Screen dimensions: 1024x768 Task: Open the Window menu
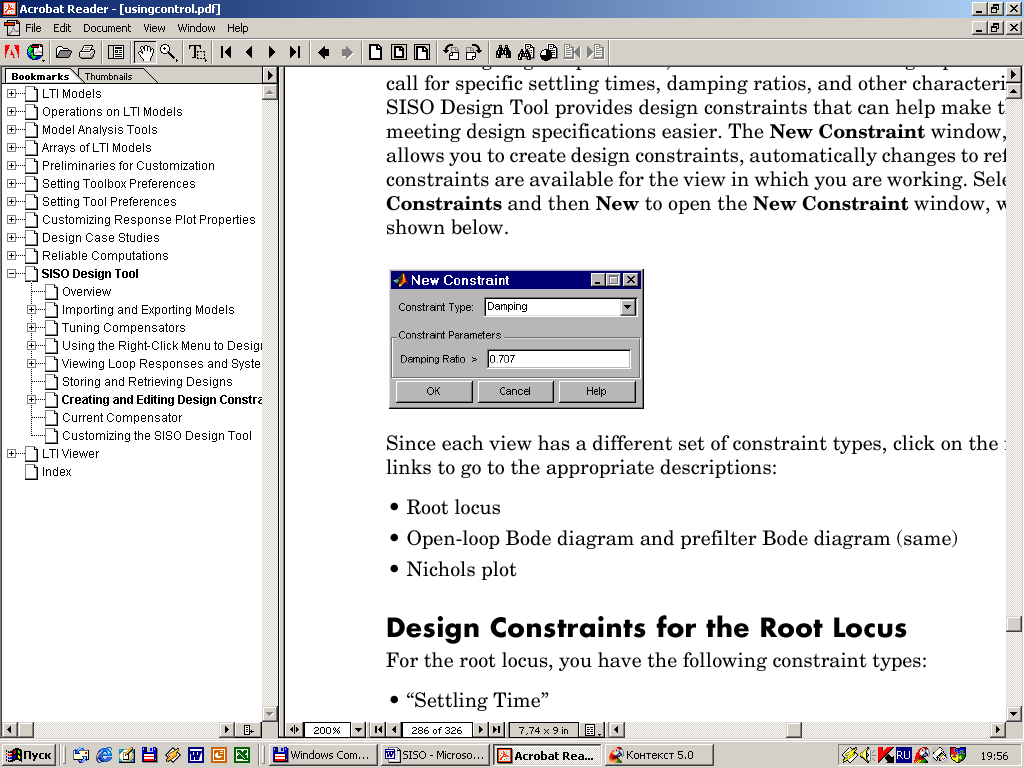click(197, 28)
